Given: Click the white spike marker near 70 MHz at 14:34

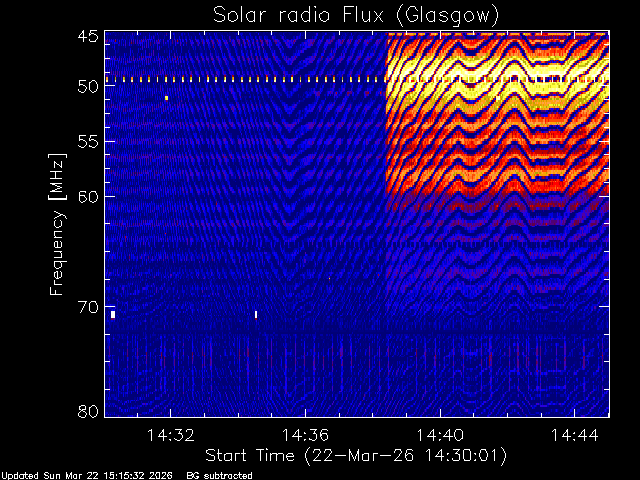Looking at the screenshot, I should [256, 315].
